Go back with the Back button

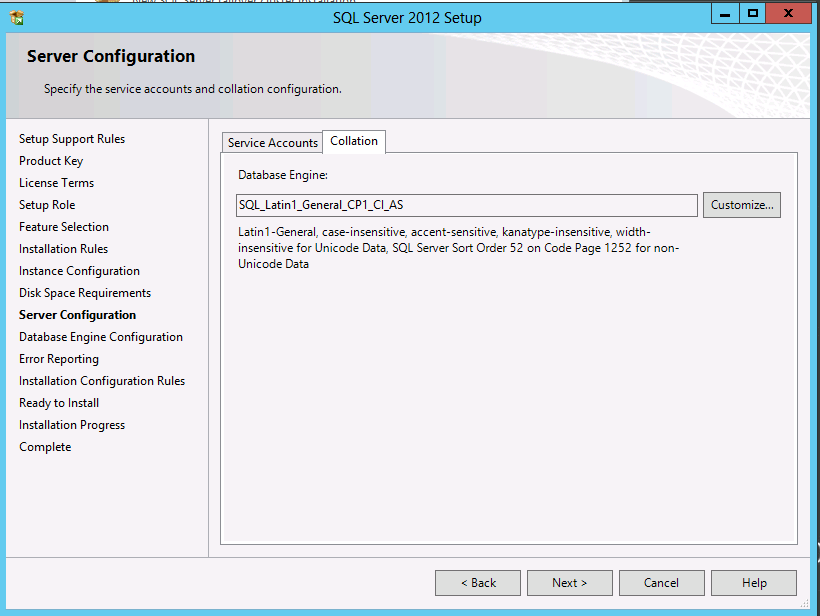click(x=478, y=583)
